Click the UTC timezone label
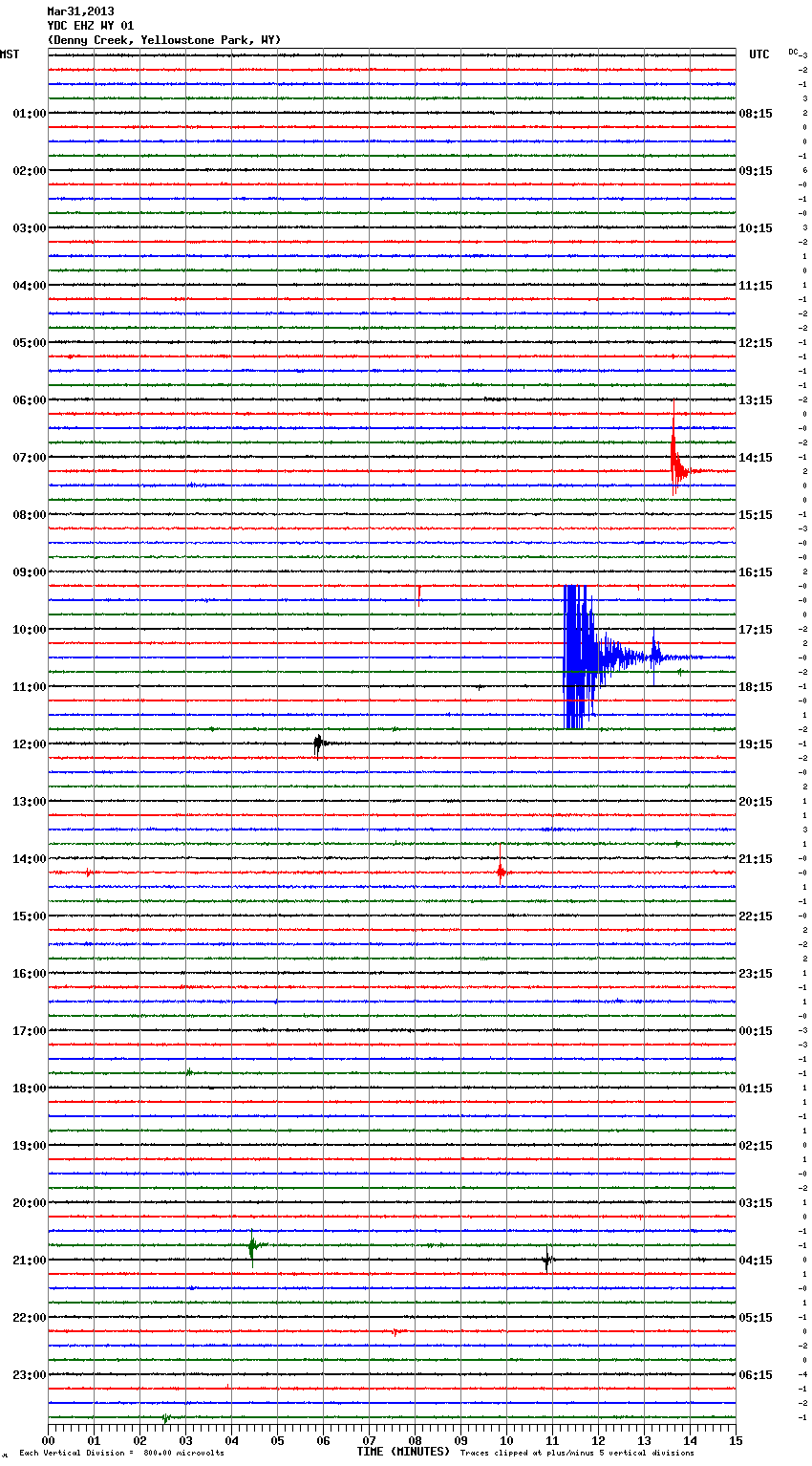Image resolution: width=812 pixels, height=1466 pixels. coord(759,54)
